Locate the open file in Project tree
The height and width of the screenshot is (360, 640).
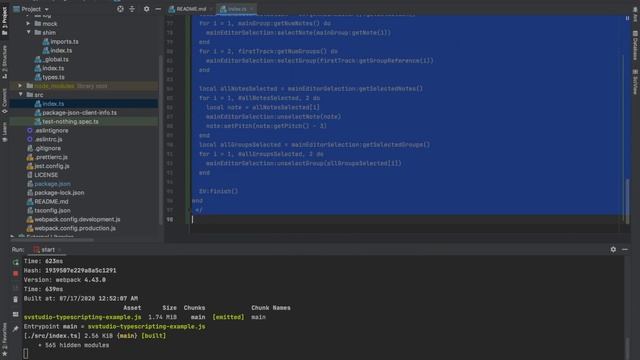[120, 9]
